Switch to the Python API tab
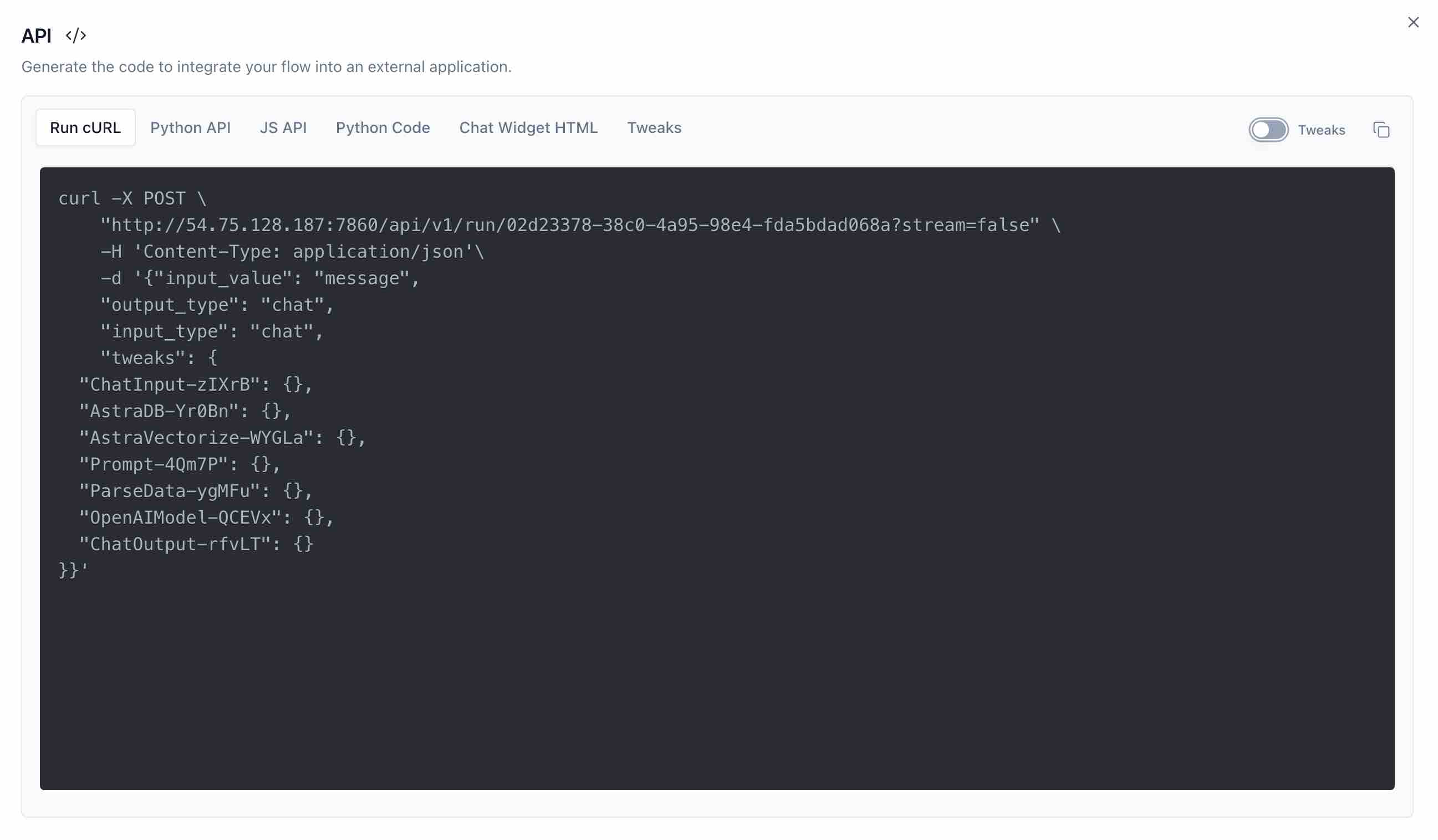 click(190, 128)
